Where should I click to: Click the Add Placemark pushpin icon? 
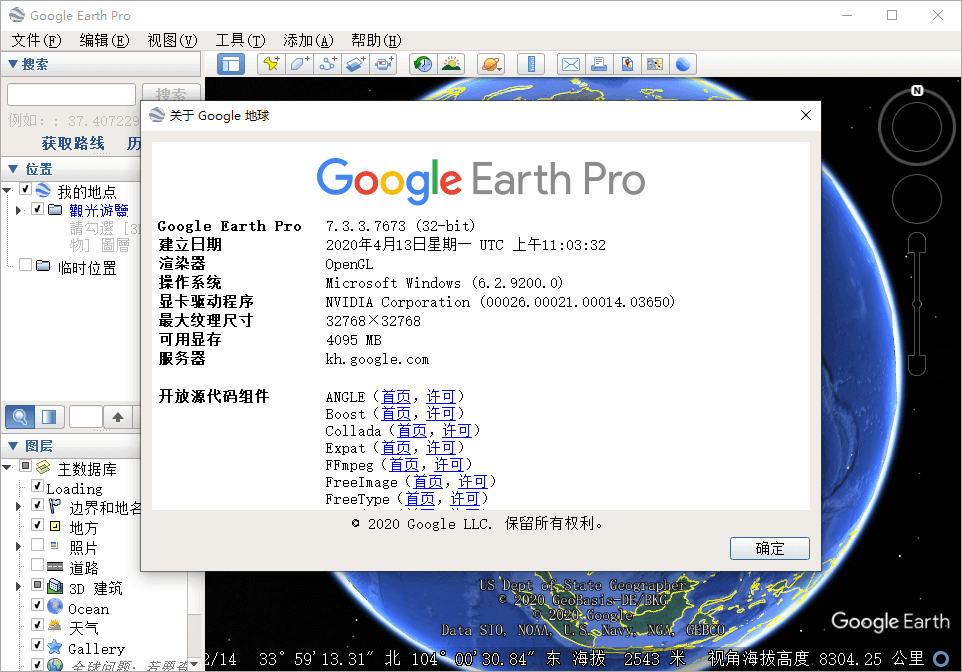(x=270, y=64)
